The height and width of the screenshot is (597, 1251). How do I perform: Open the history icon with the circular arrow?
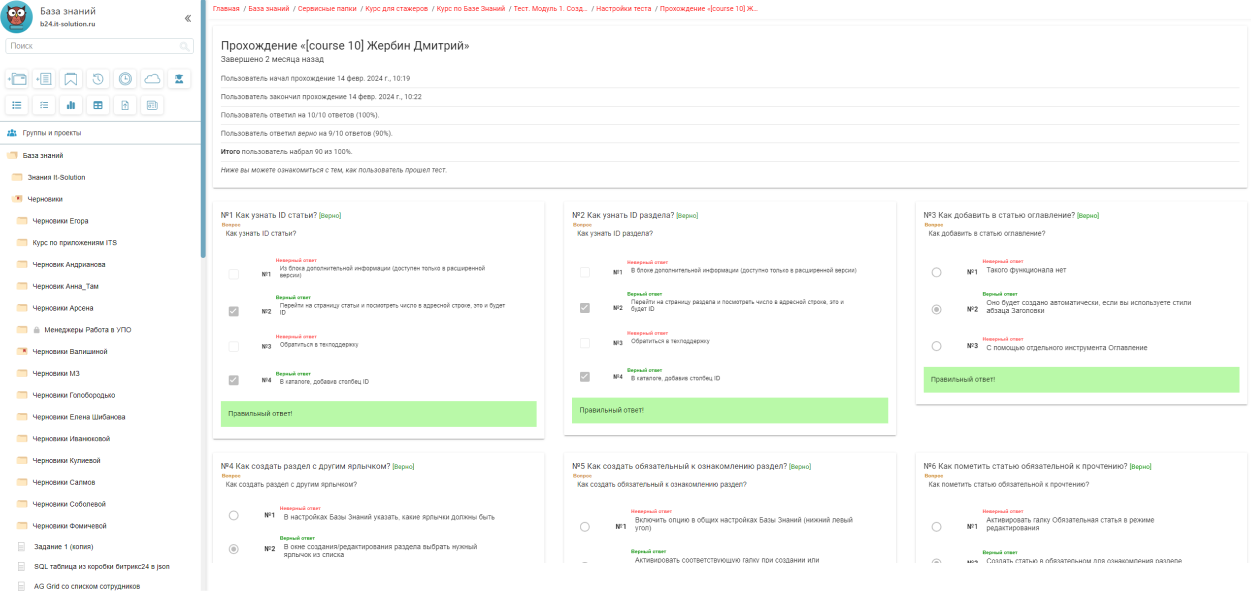[98, 79]
